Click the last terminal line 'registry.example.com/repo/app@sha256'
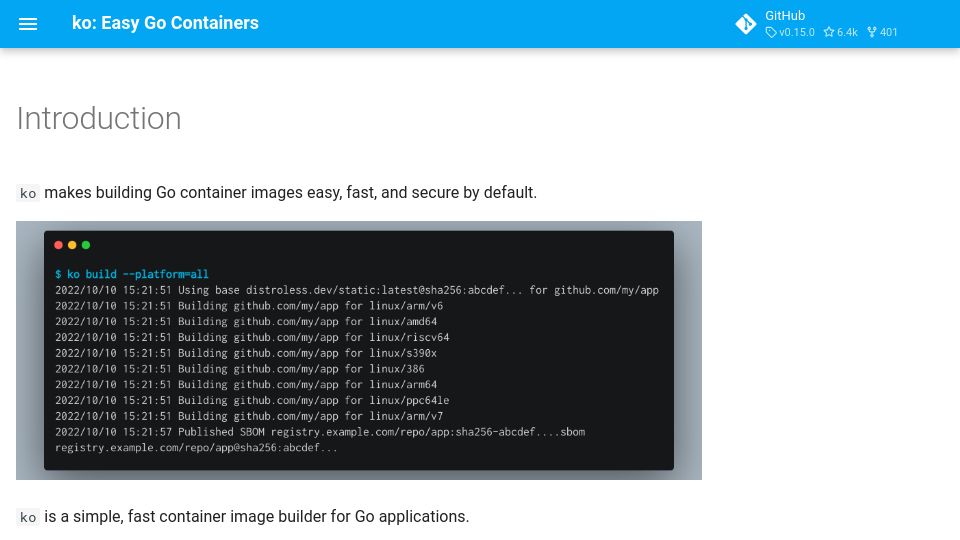This screenshot has width=960, height=540. click(196, 448)
